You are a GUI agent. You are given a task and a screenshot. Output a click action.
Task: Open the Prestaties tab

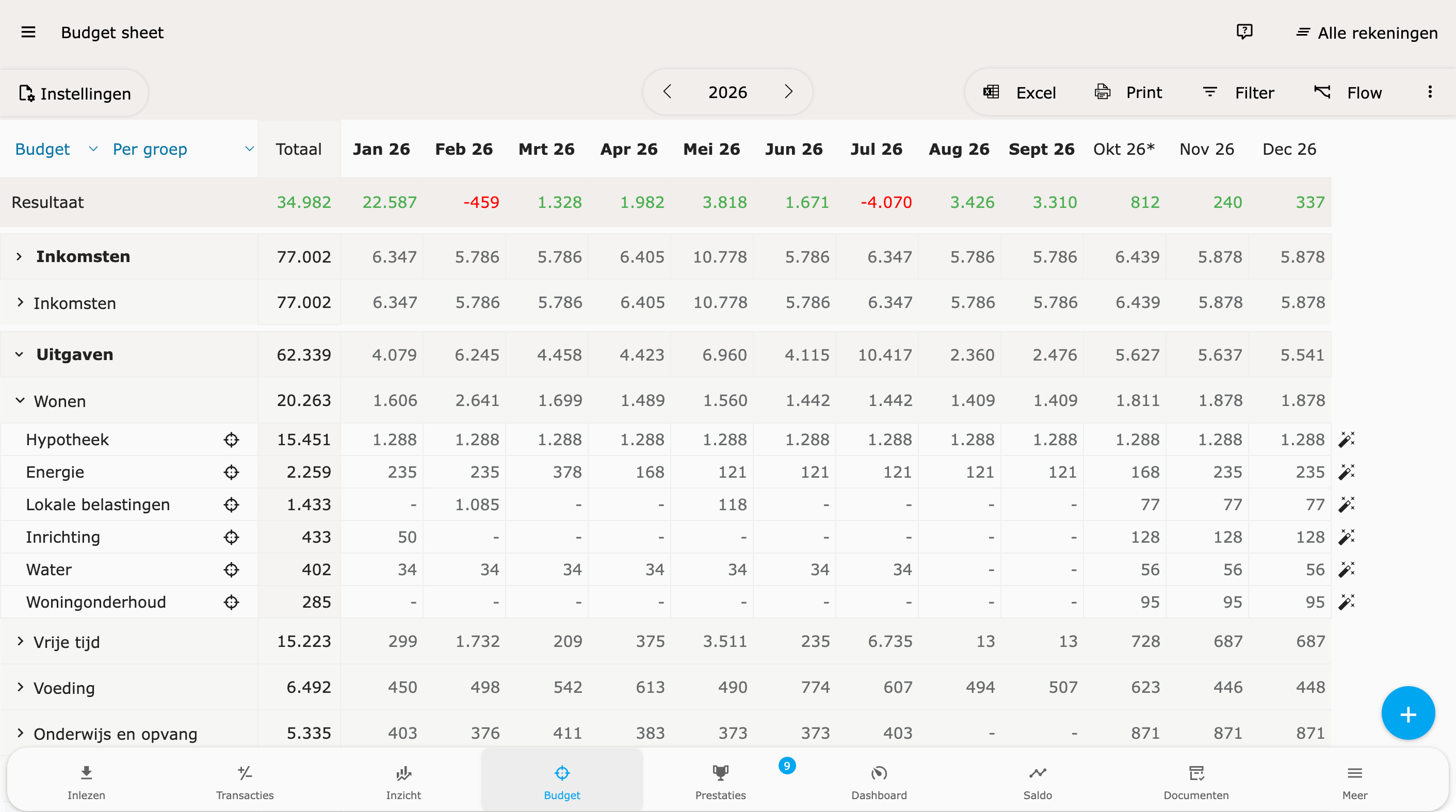pos(721,782)
